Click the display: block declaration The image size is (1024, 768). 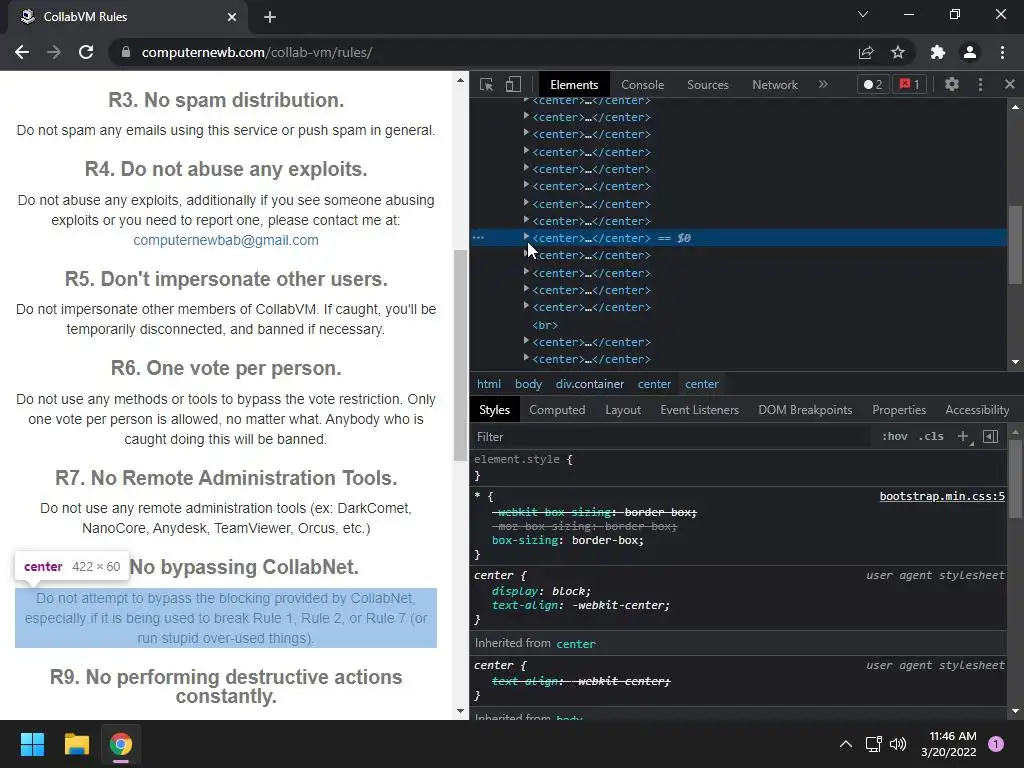pos(541,591)
